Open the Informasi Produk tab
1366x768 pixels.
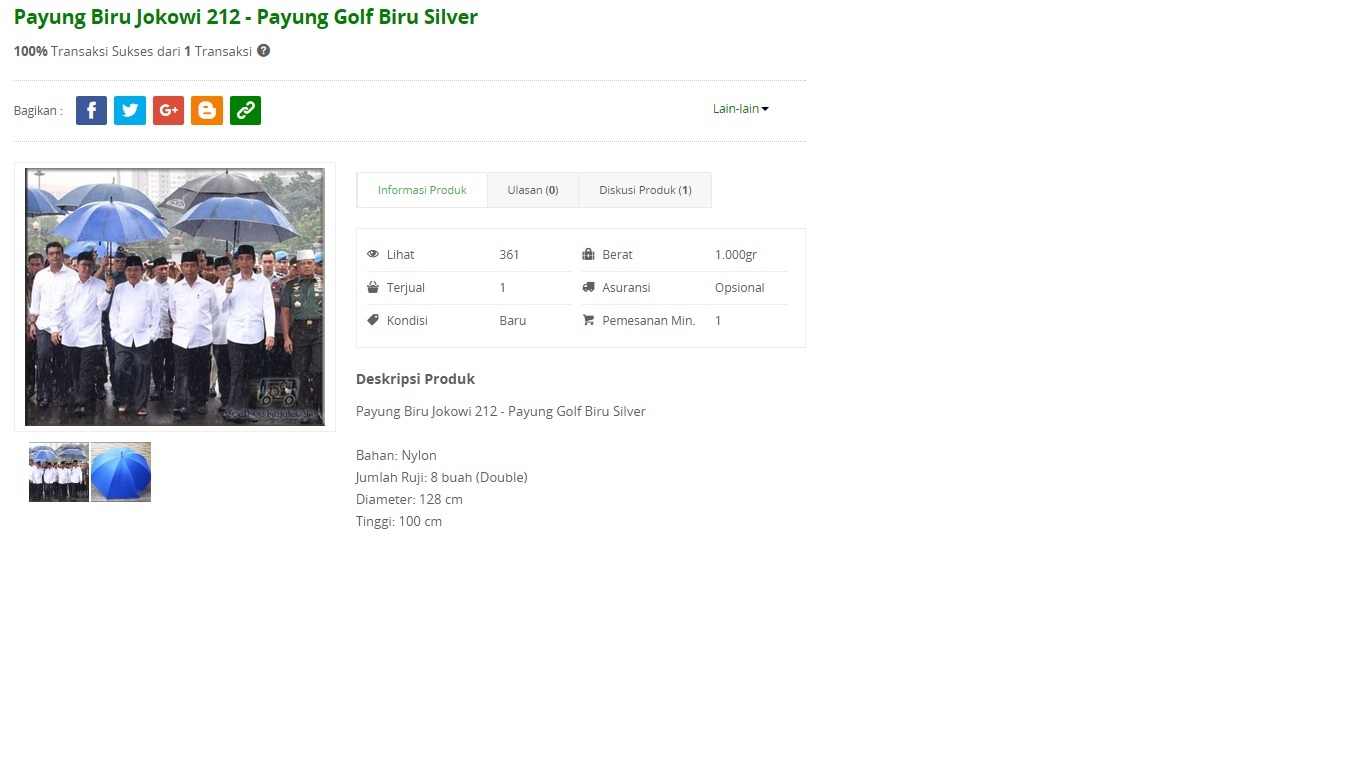(x=422, y=190)
